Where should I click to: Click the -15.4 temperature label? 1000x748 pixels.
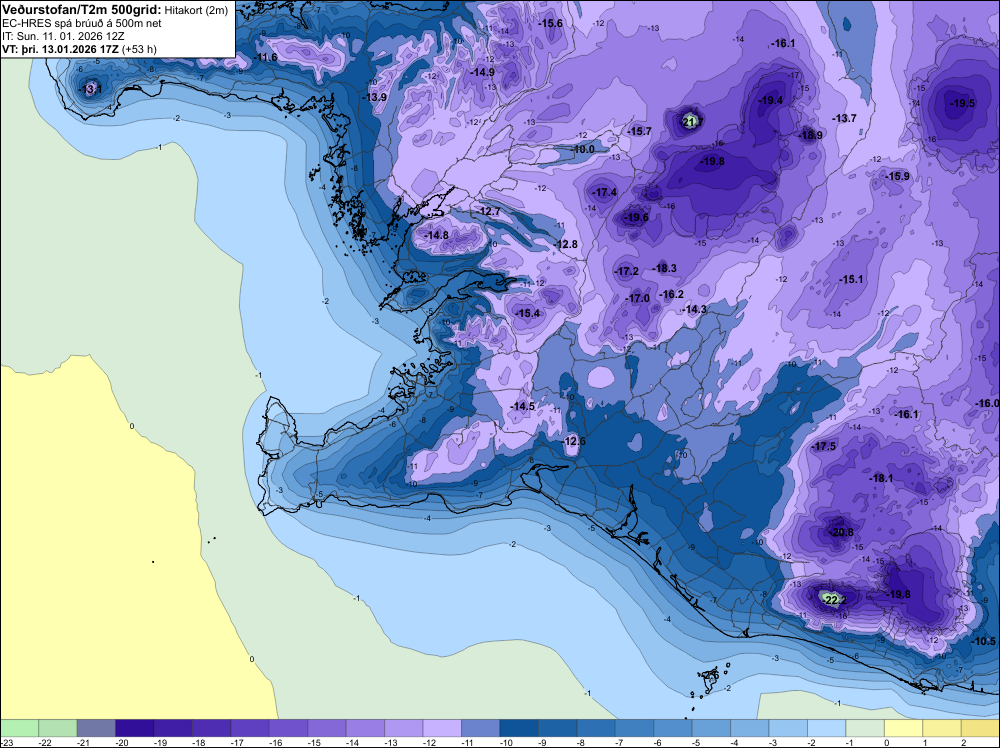click(528, 313)
